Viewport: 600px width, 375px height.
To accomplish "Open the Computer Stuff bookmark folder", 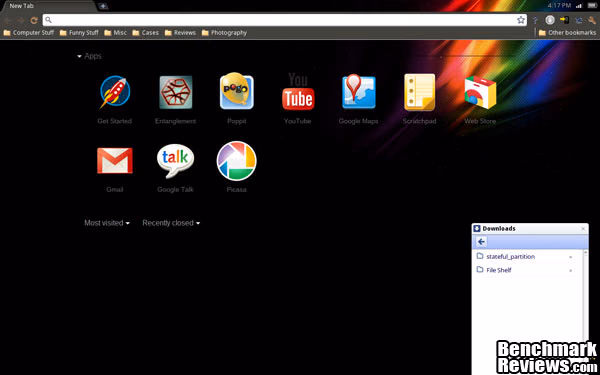I will coord(29,33).
